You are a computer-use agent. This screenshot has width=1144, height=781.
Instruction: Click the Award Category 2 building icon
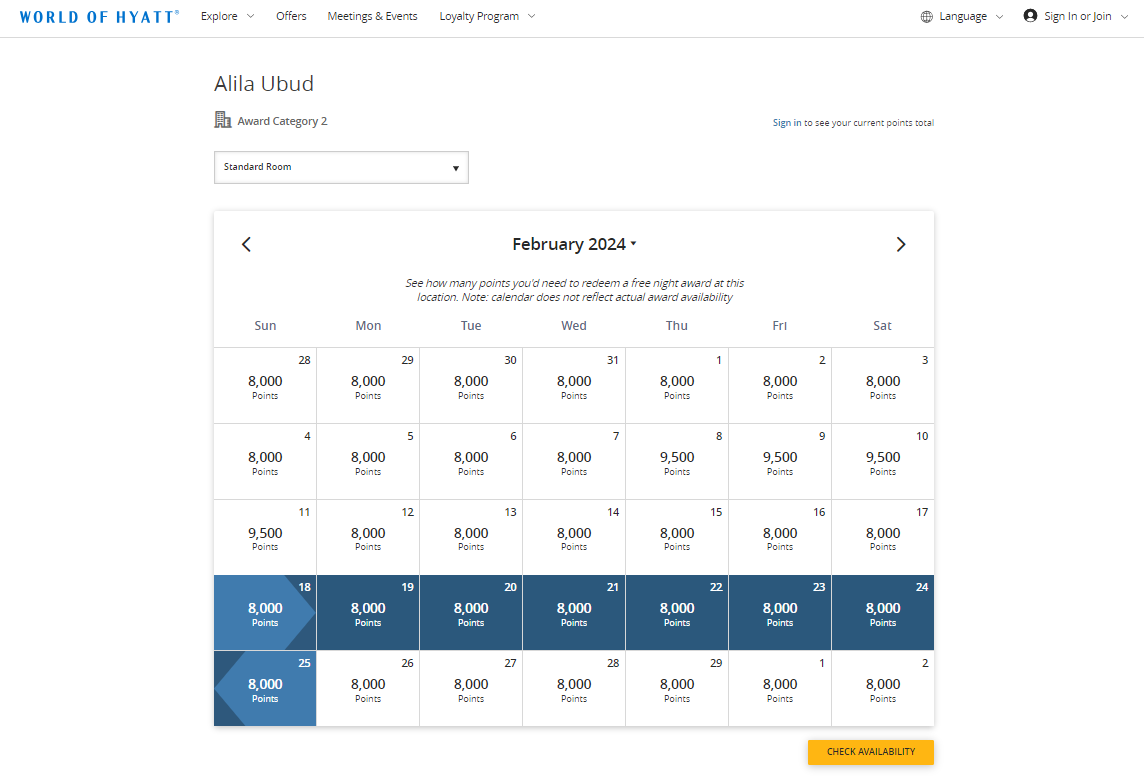click(x=221, y=119)
